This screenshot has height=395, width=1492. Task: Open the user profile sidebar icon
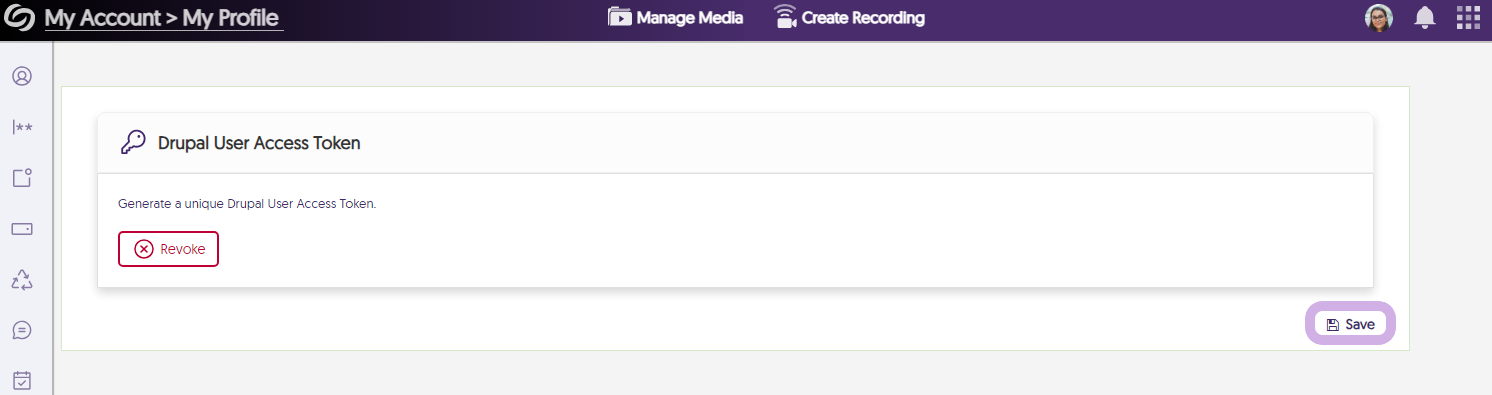coord(22,76)
